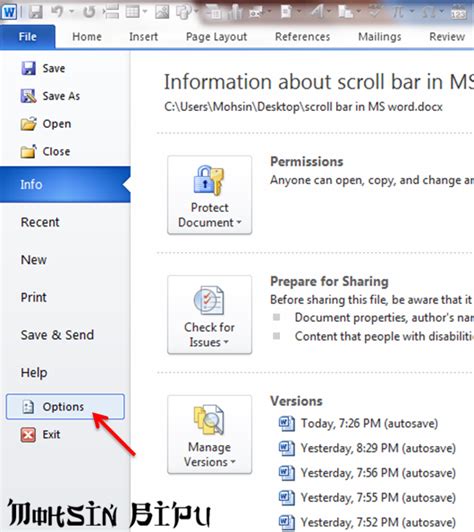
Task: Click the Save icon in Quick Access Toolbar
Action: click(35, 12)
